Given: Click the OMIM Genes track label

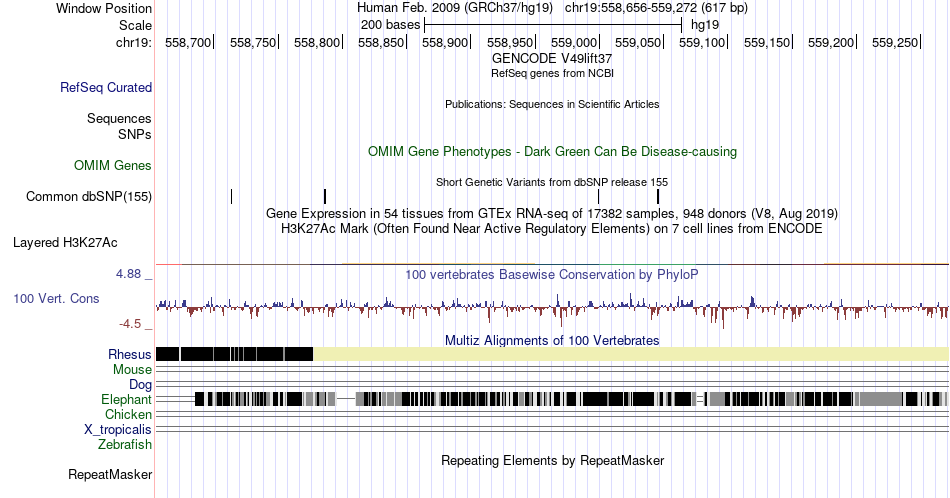Looking at the screenshot, I should (x=113, y=165).
